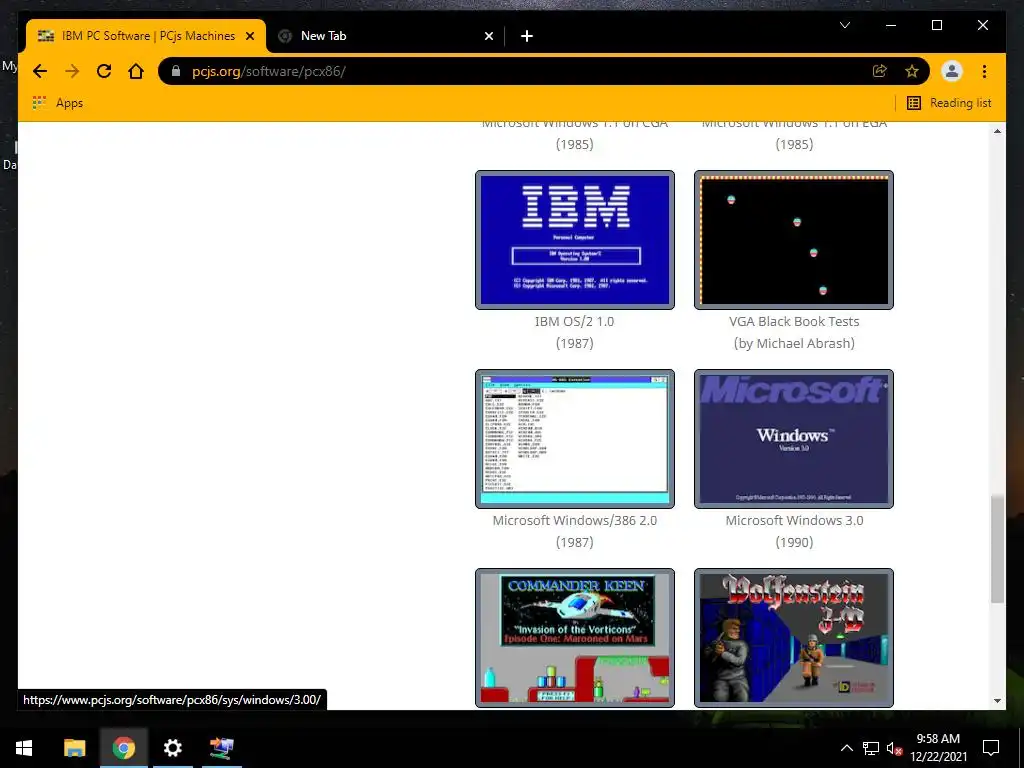Open network status in system tray

(871, 748)
